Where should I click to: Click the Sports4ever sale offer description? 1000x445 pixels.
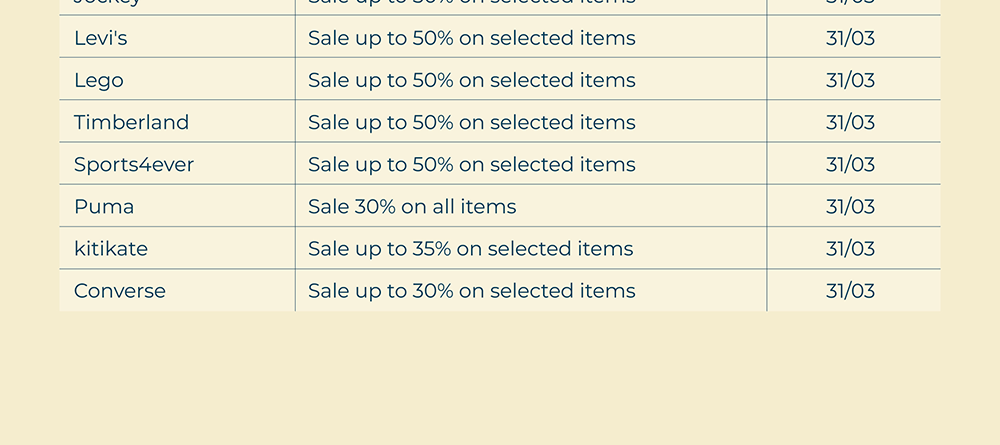pos(471,164)
